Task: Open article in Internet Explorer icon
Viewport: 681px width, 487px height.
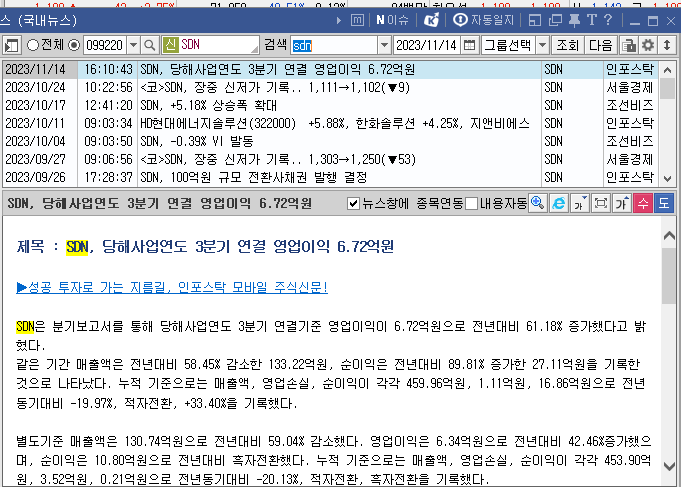Action: 559,203
